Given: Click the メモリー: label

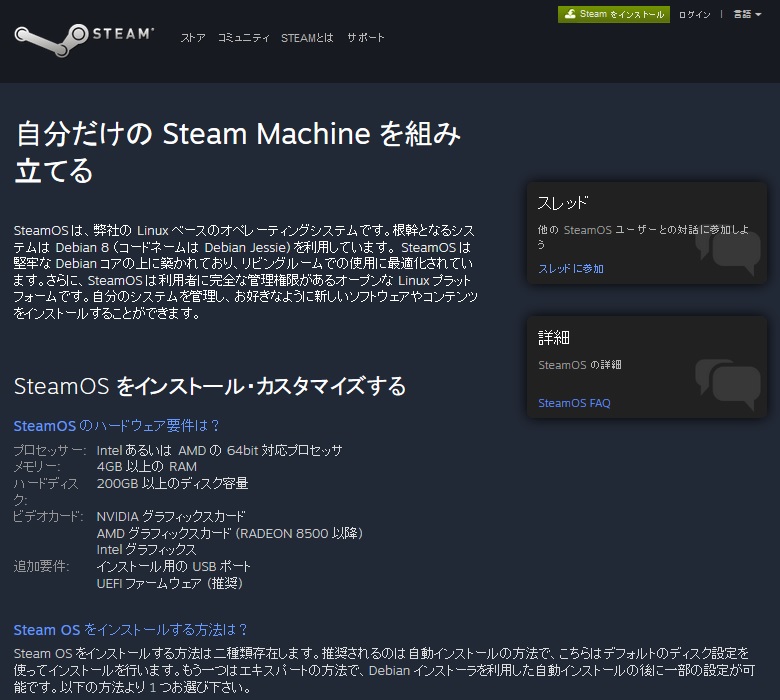Looking at the screenshot, I should tap(37, 467).
